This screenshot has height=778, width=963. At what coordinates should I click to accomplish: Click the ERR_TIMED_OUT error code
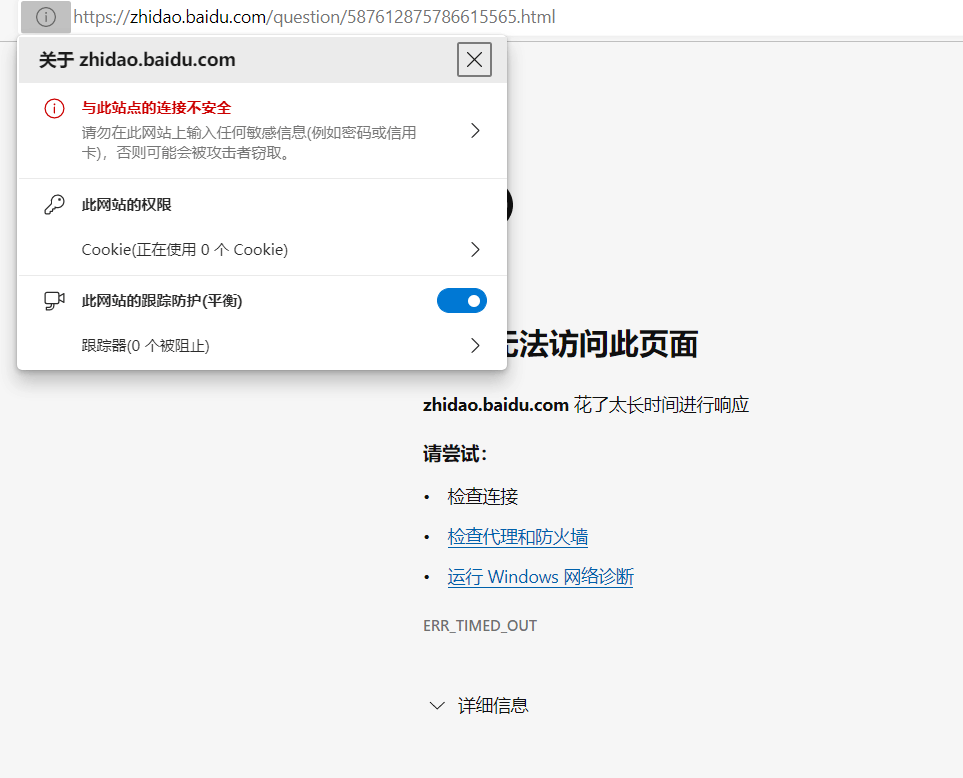[x=480, y=626]
